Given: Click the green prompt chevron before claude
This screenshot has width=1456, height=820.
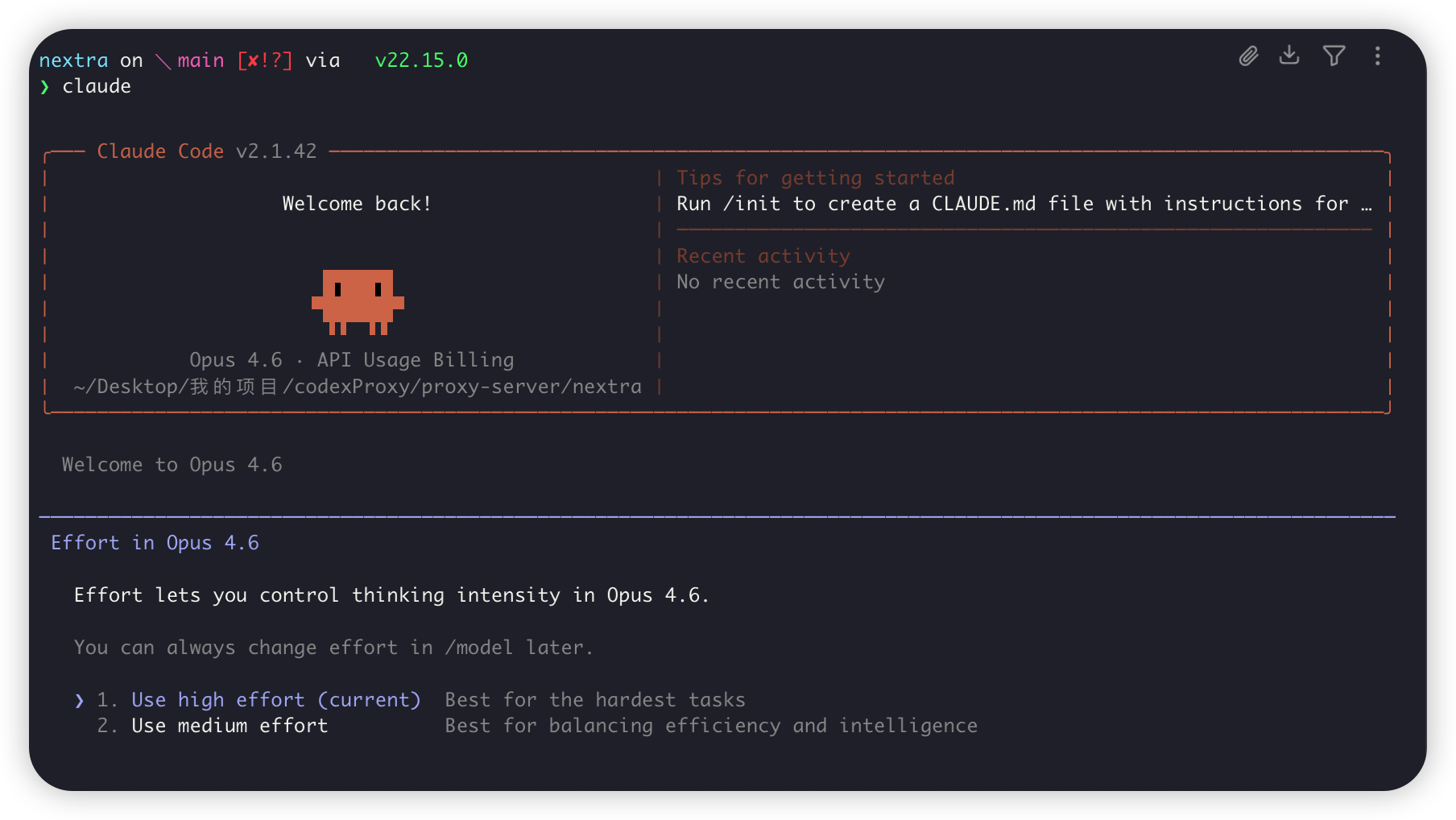Looking at the screenshot, I should click(x=45, y=87).
